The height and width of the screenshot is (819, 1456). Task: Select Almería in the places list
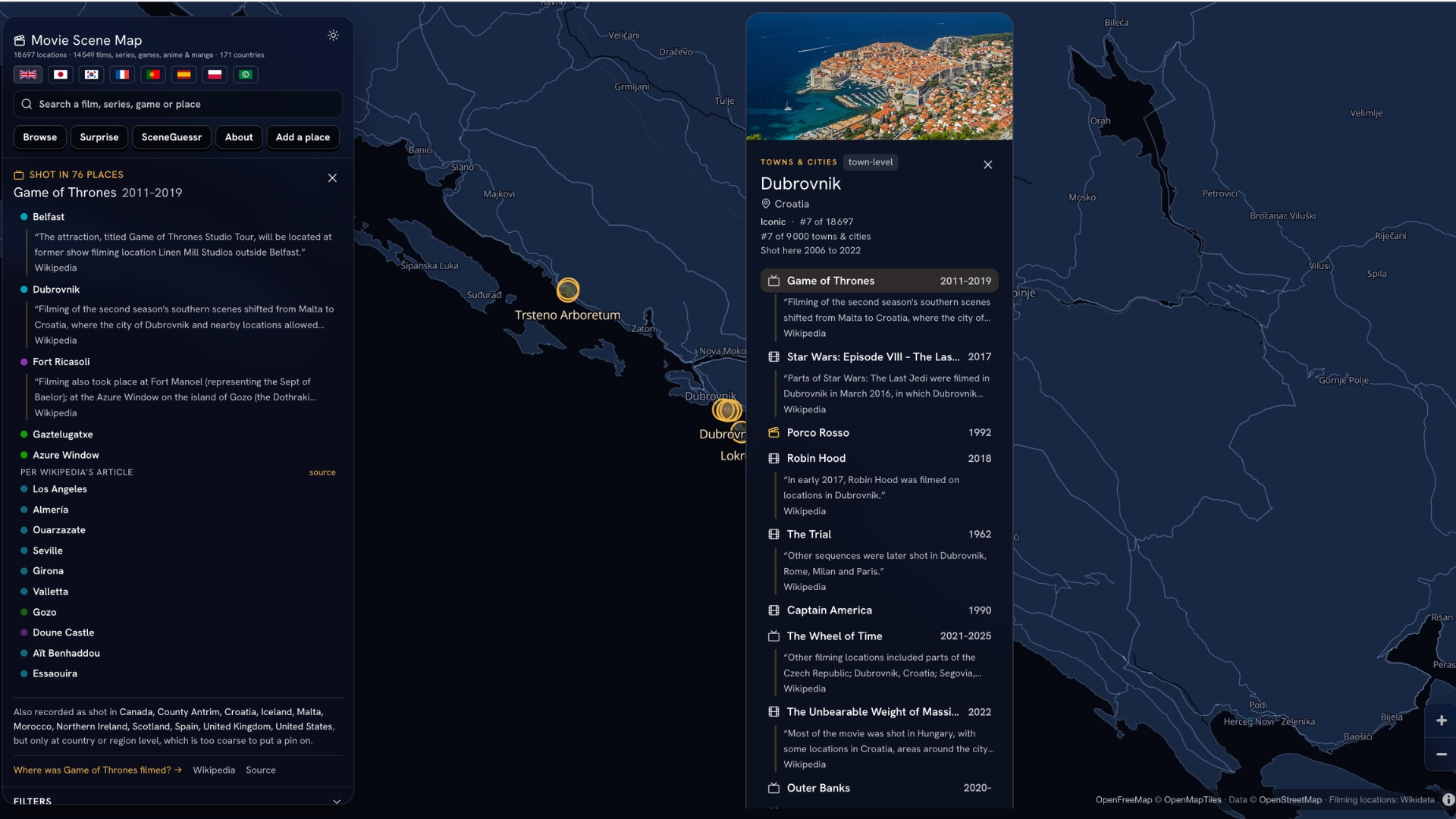tap(51, 510)
